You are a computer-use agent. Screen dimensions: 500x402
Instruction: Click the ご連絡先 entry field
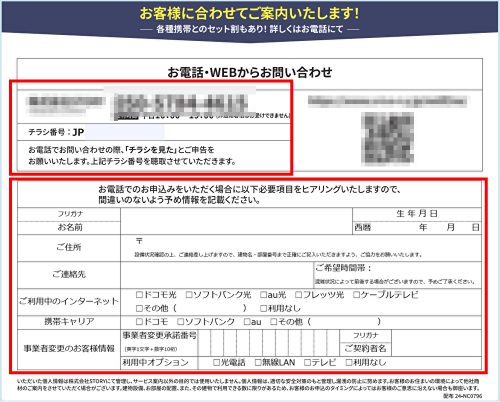point(217,275)
